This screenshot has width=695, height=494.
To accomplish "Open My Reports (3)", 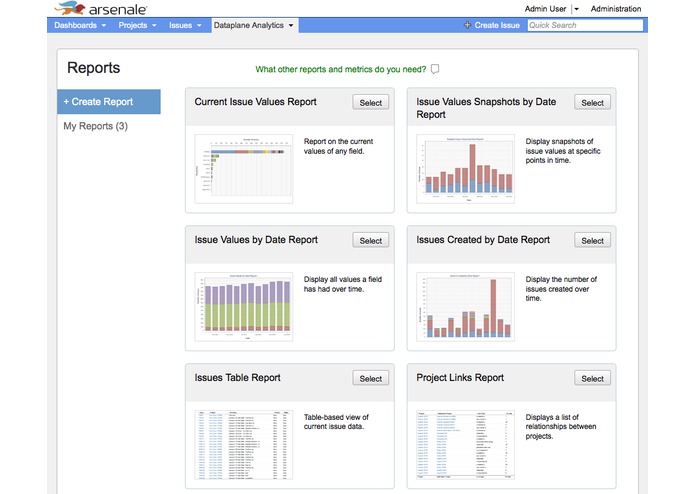I will (96, 126).
